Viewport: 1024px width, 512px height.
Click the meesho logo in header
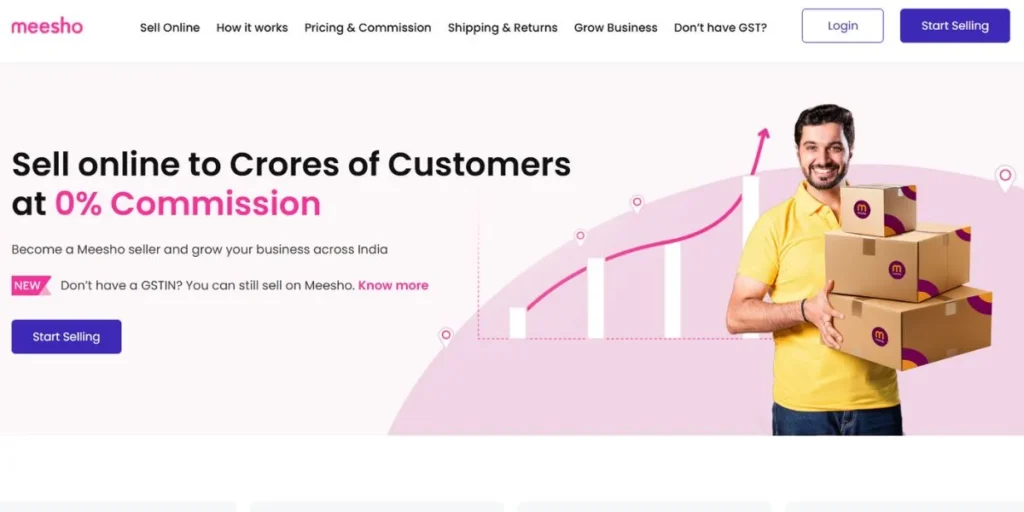pyautogui.click(x=47, y=27)
